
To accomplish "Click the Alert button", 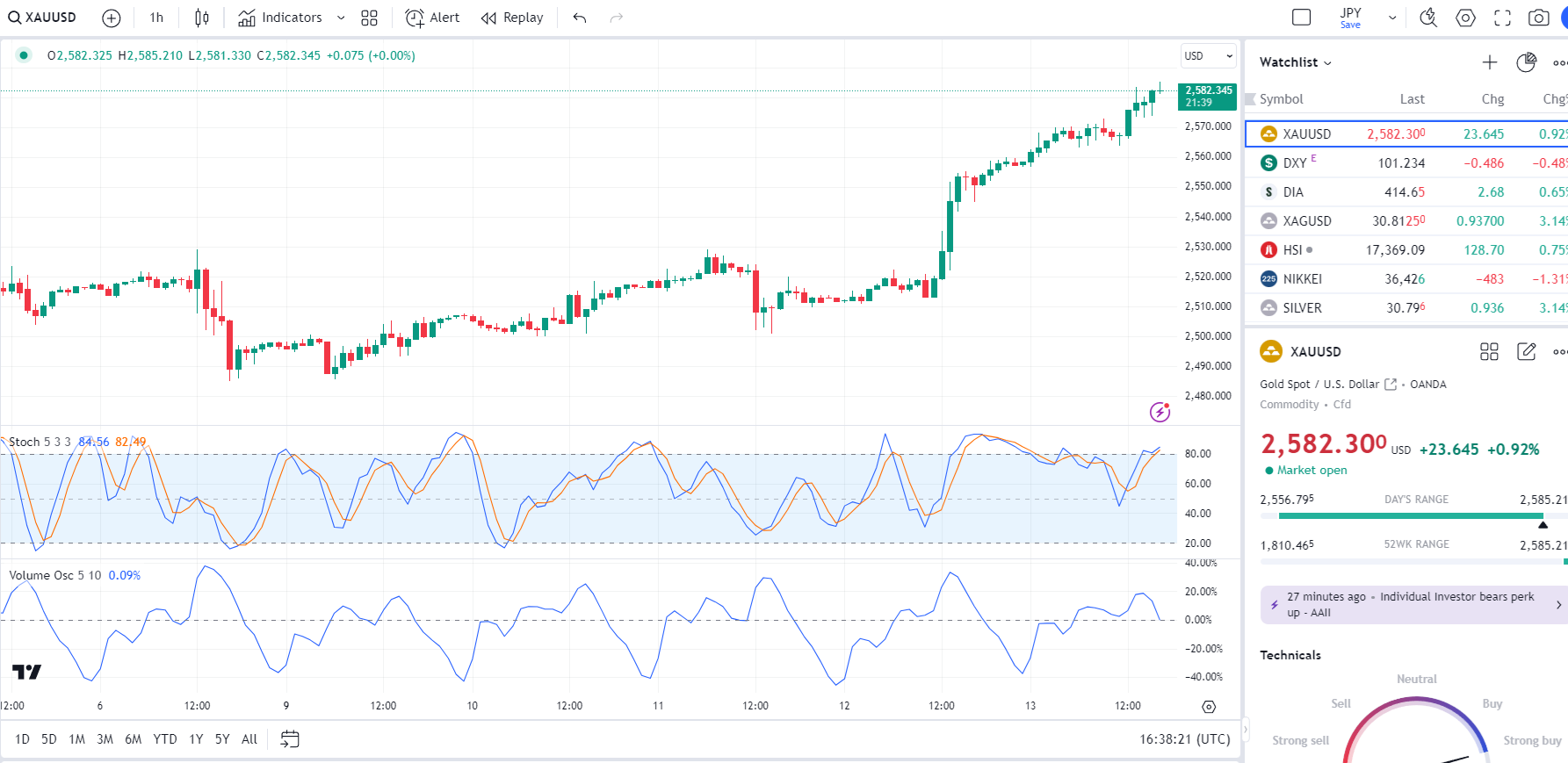I will point(432,18).
